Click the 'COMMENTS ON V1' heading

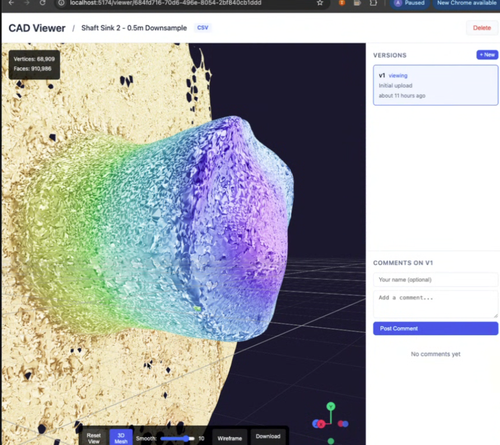pyautogui.click(x=403, y=263)
